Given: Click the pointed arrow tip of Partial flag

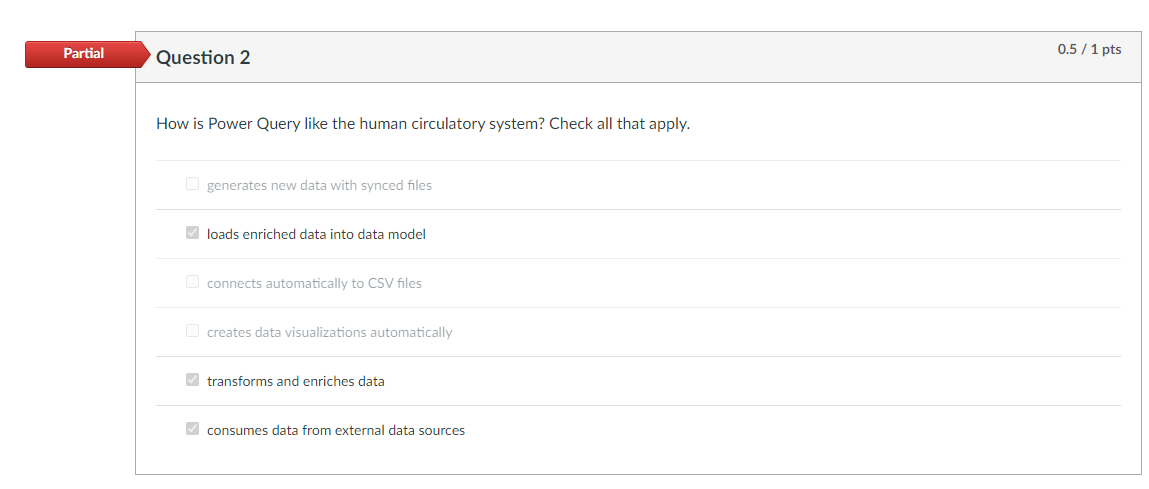Looking at the screenshot, I should [x=147, y=55].
